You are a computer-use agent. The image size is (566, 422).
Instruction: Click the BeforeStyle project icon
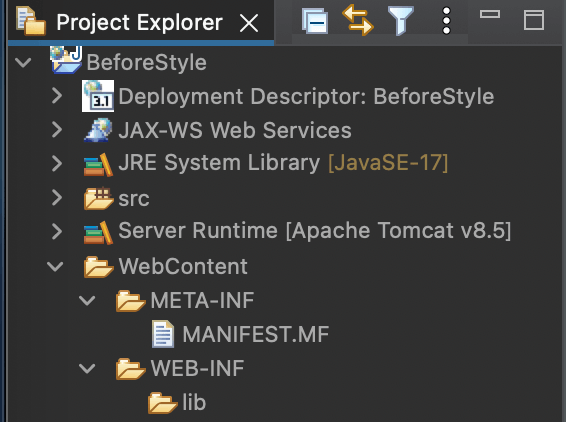(x=66, y=60)
